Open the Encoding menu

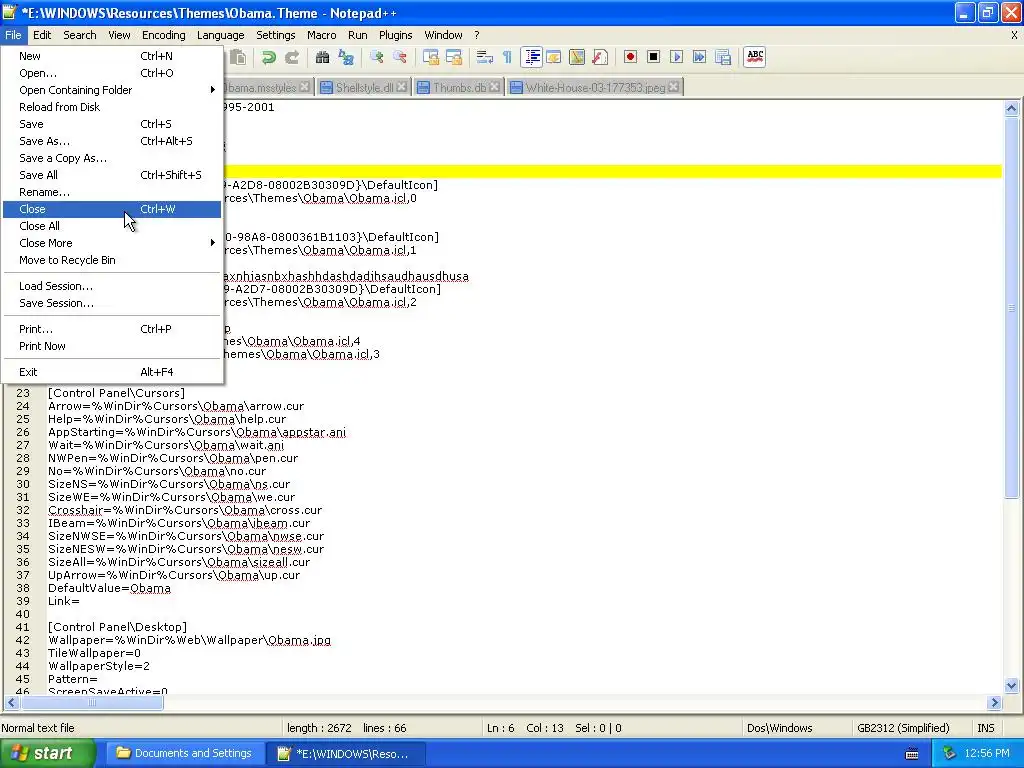163,35
